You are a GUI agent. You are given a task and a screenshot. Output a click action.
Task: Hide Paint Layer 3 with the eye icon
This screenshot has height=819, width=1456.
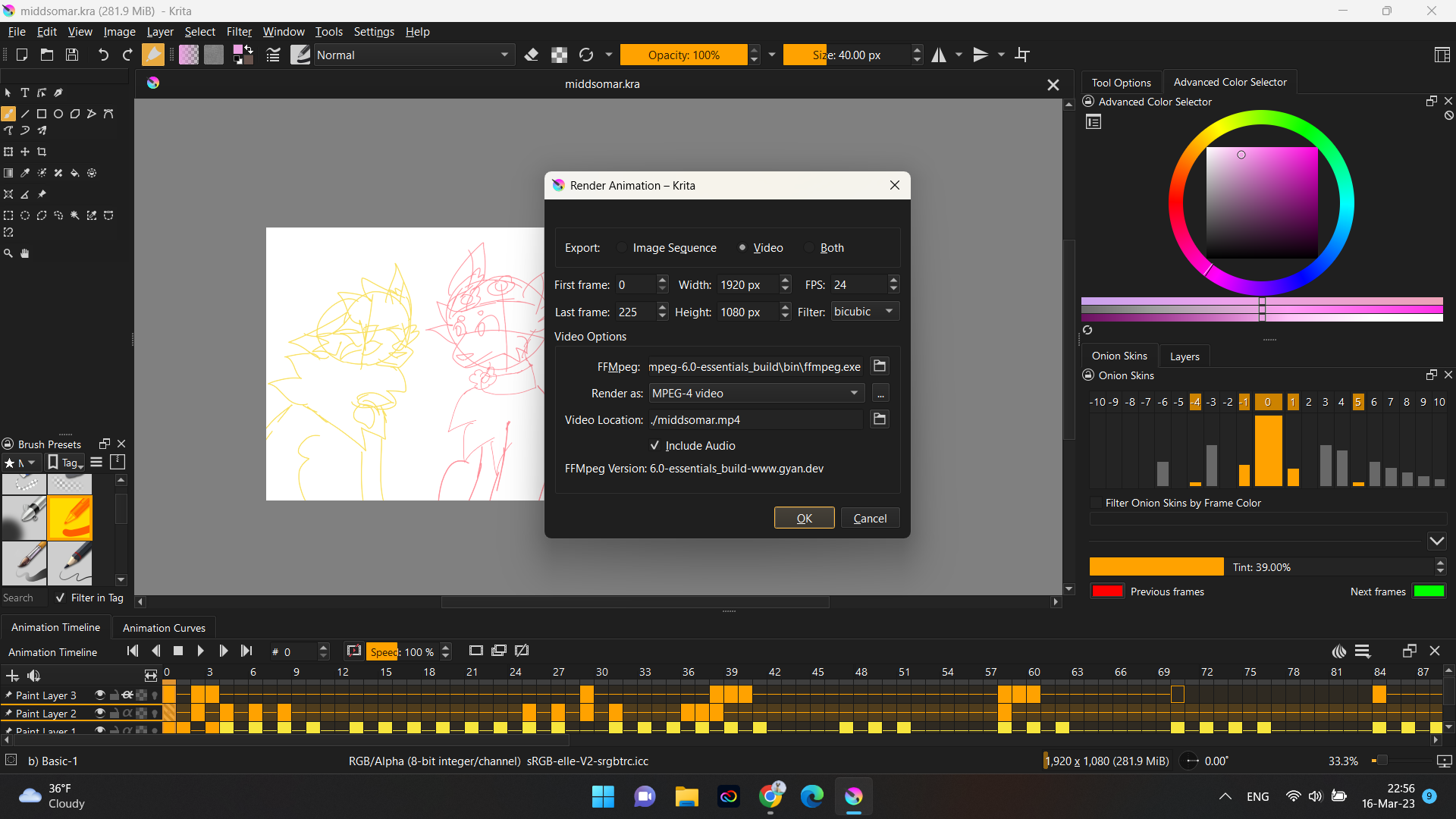click(99, 695)
